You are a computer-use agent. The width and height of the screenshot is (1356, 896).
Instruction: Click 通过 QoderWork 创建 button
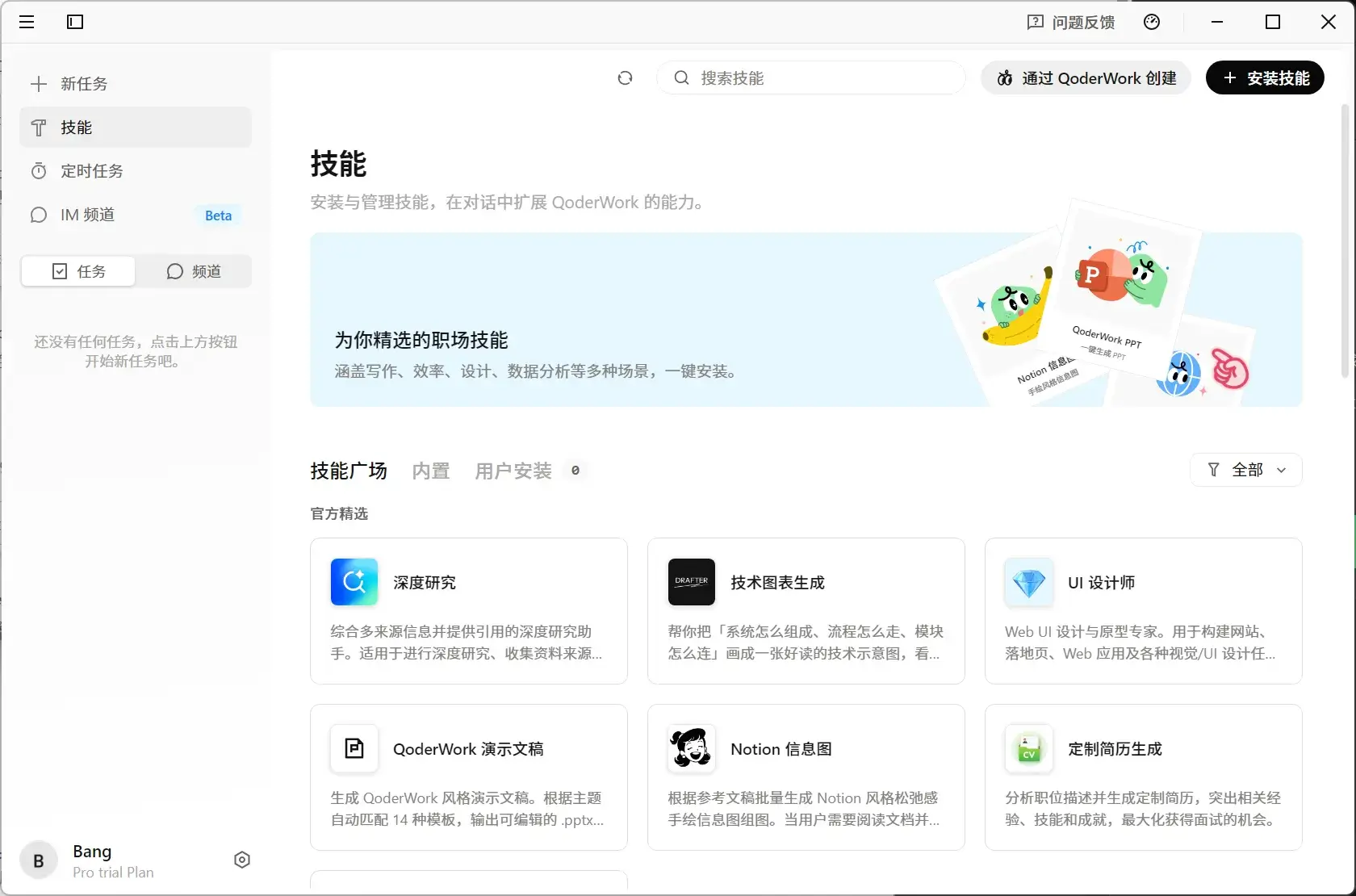tap(1086, 78)
